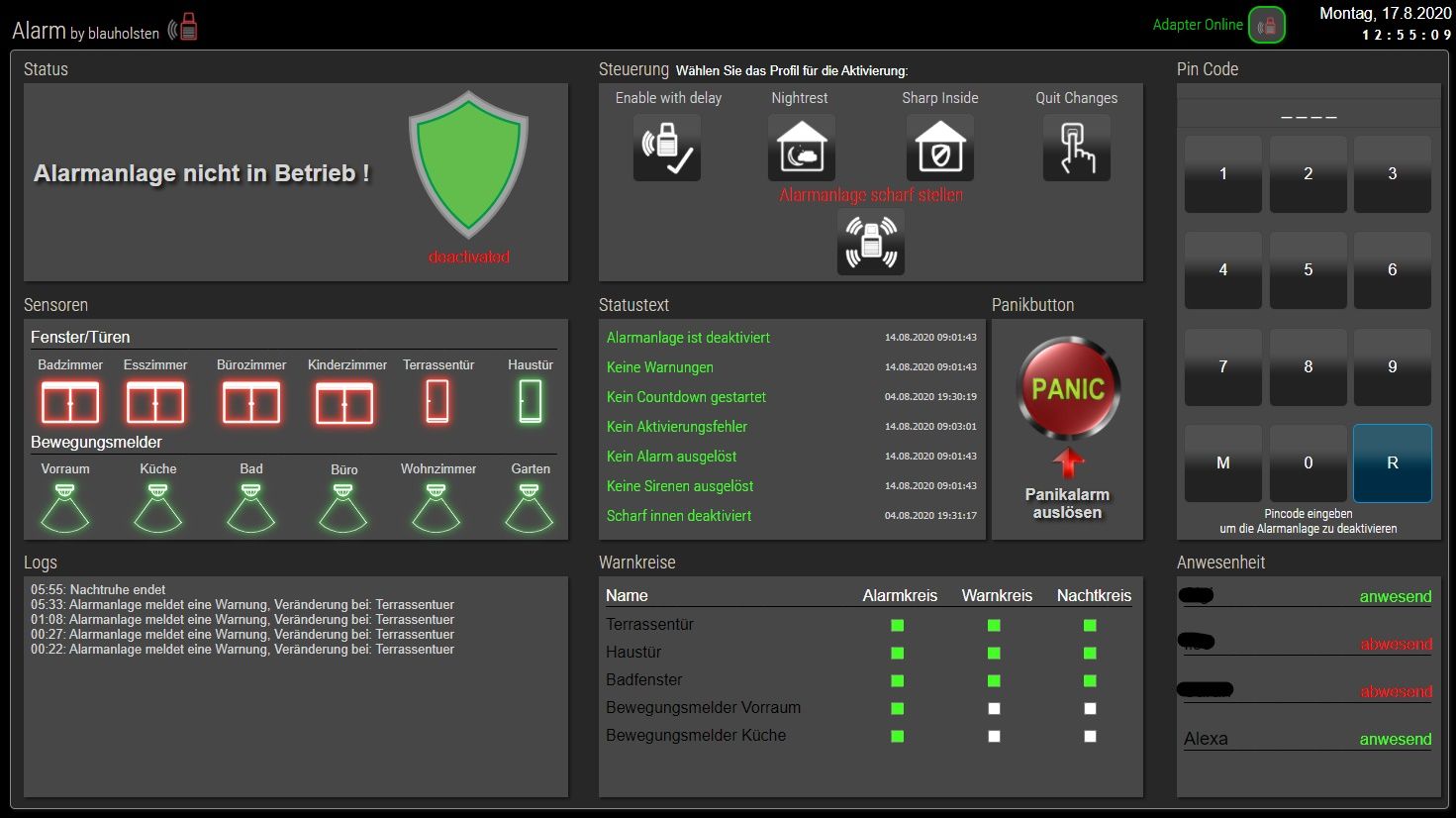Activate Sharp Inside house icon
This screenshot has height=818, width=1456.
(940, 148)
